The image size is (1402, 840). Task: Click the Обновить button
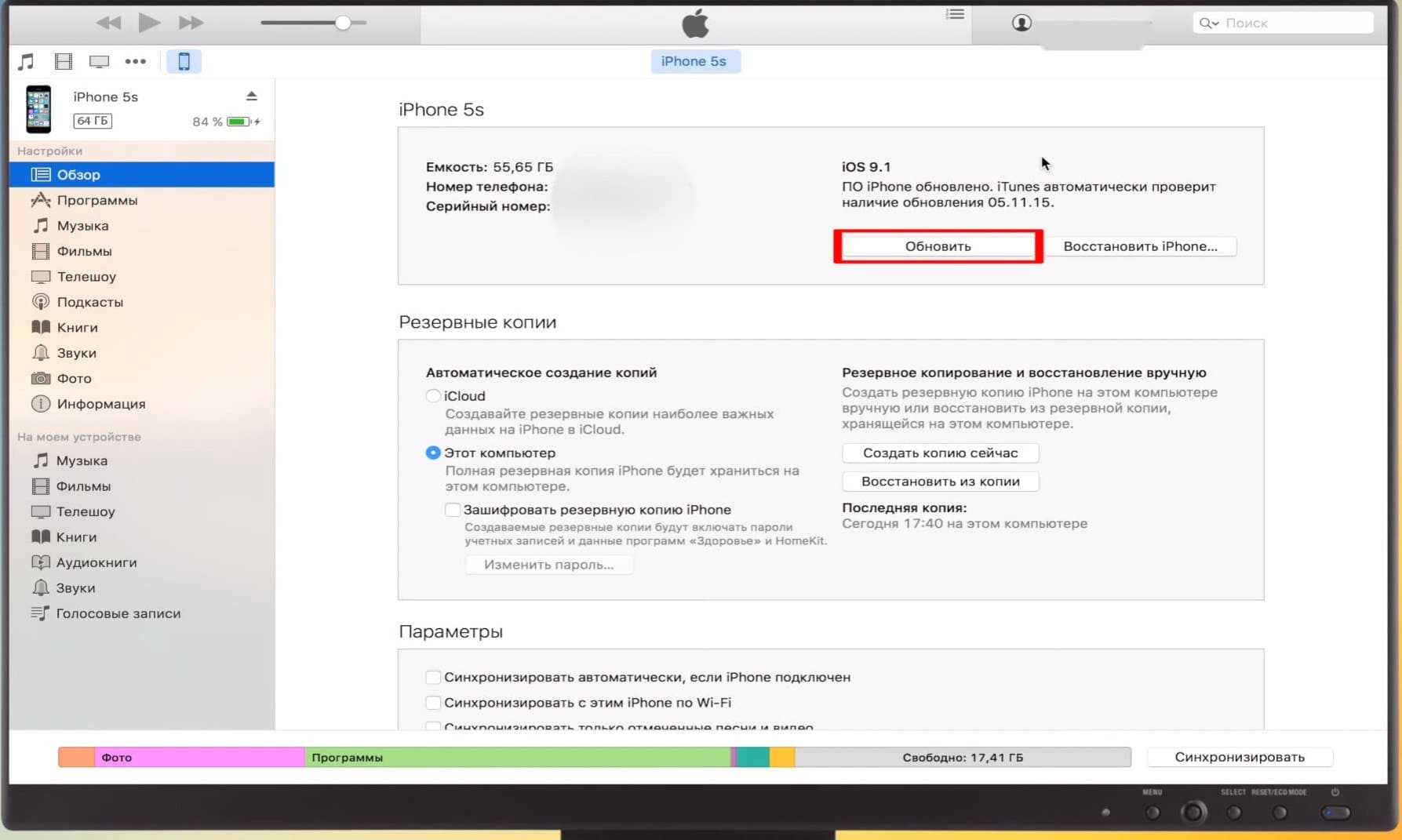[938, 246]
